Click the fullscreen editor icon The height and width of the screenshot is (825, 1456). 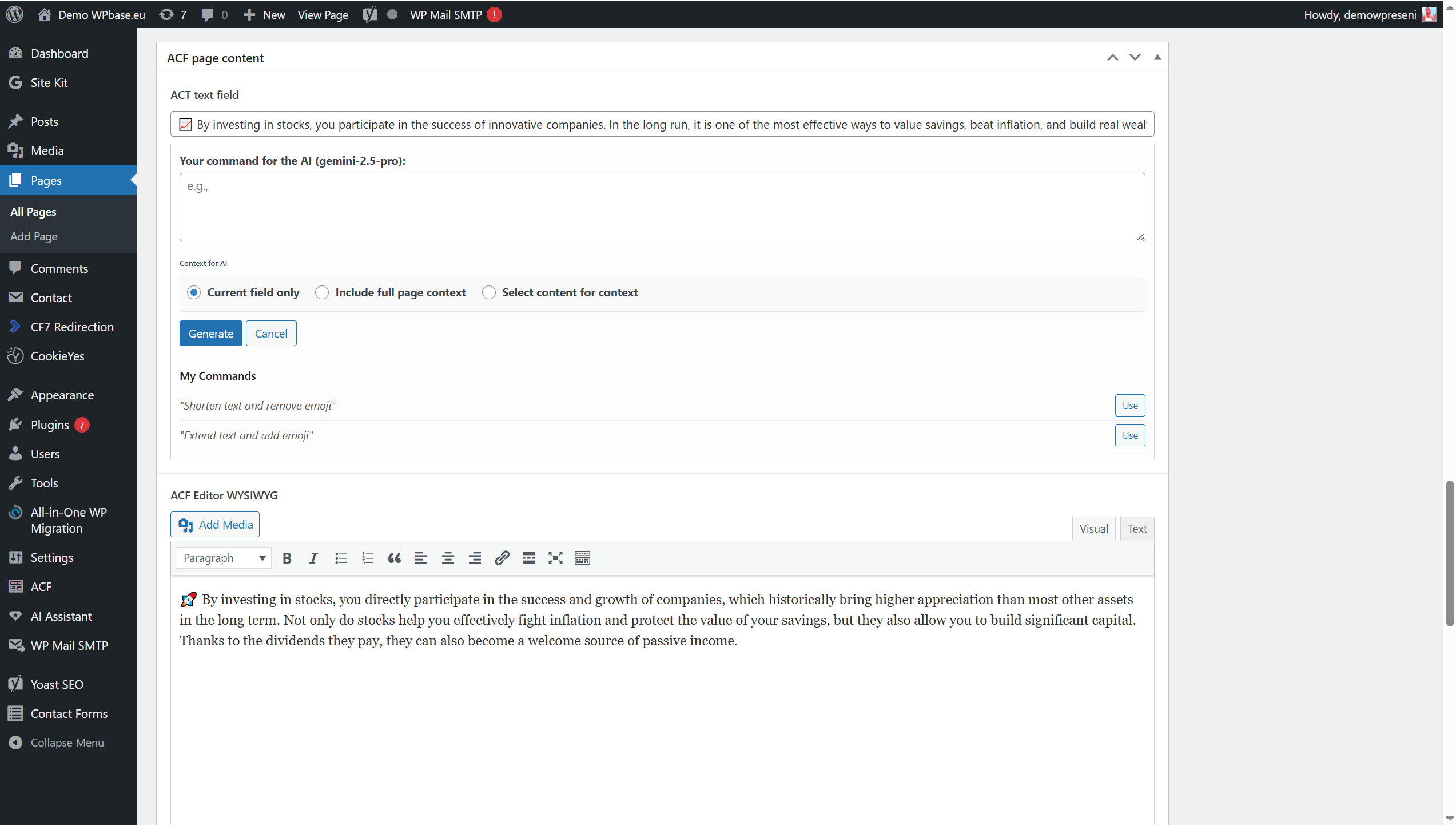pyautogui.click(x=555, y=558)
